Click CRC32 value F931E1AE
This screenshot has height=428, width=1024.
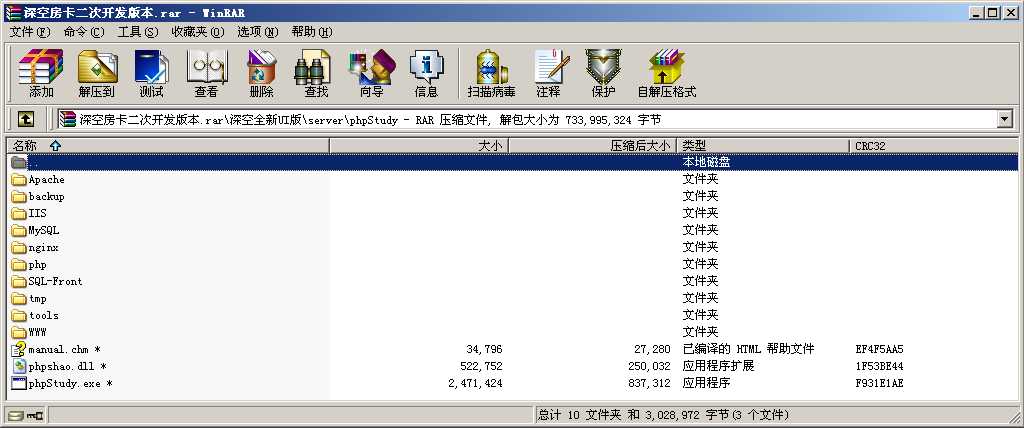879,384
